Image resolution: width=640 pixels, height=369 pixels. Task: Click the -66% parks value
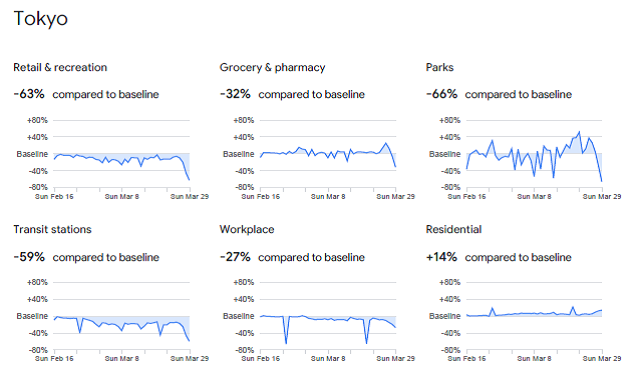(442, 94)
